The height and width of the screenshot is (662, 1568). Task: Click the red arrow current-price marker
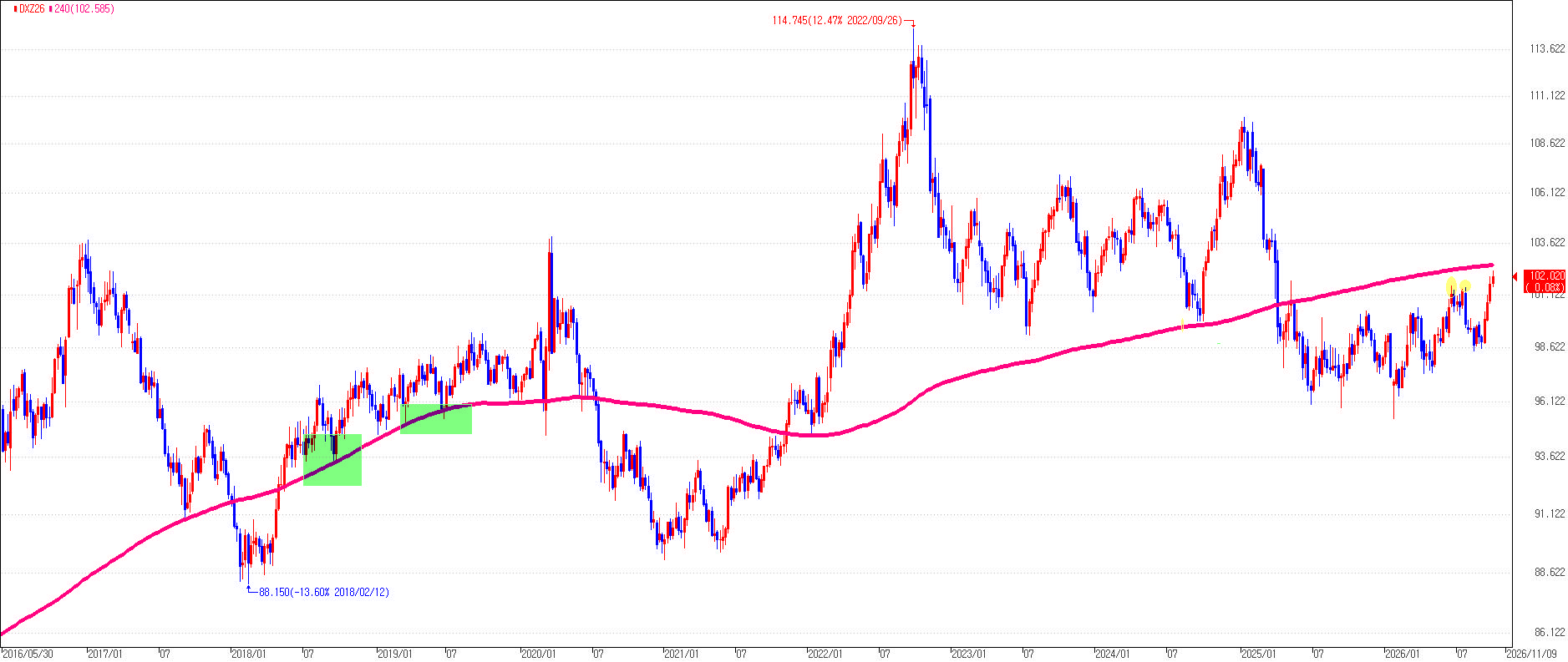pos(1515,277)
